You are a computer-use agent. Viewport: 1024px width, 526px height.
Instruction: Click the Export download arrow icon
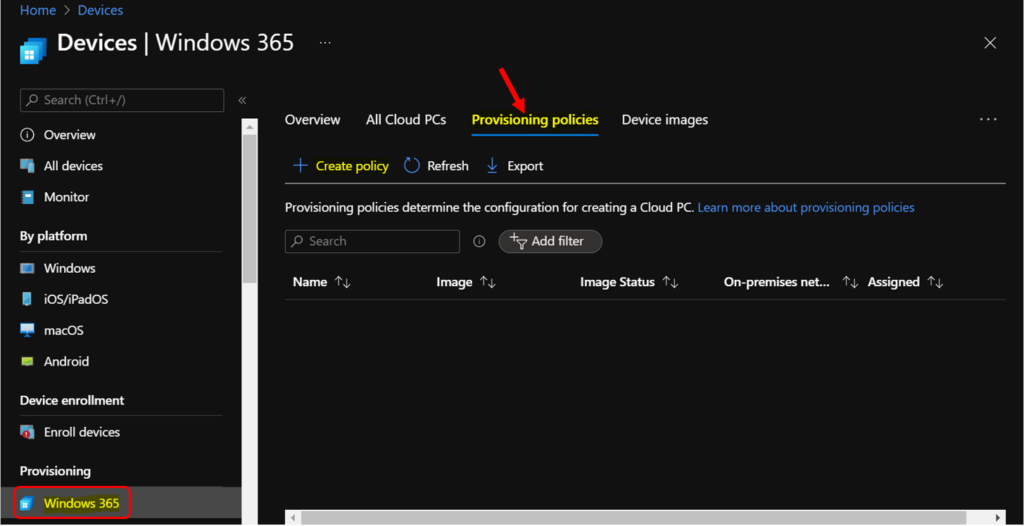pos(492,166)
